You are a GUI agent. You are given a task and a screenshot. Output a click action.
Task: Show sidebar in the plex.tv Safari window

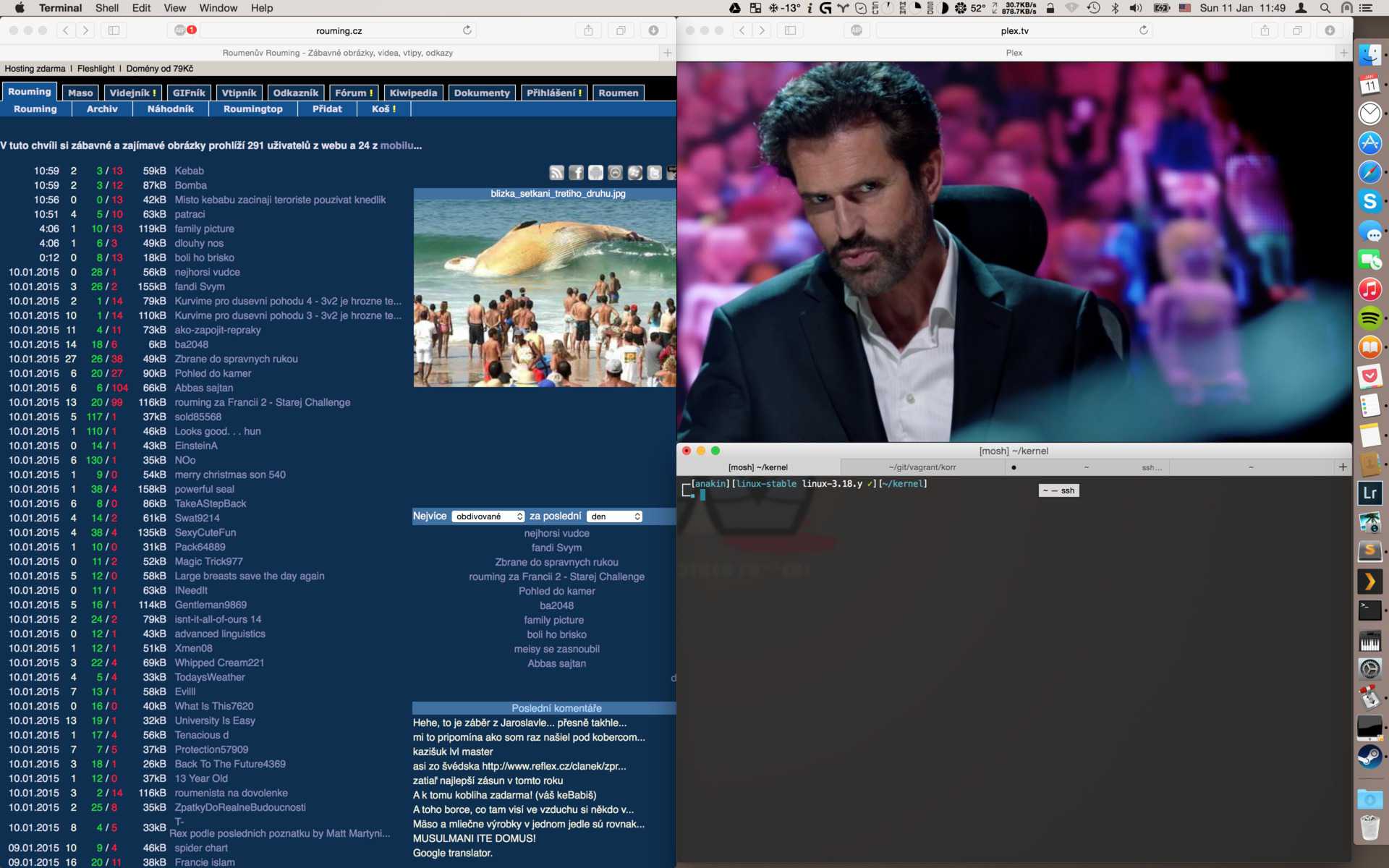[x=790, y=30]
